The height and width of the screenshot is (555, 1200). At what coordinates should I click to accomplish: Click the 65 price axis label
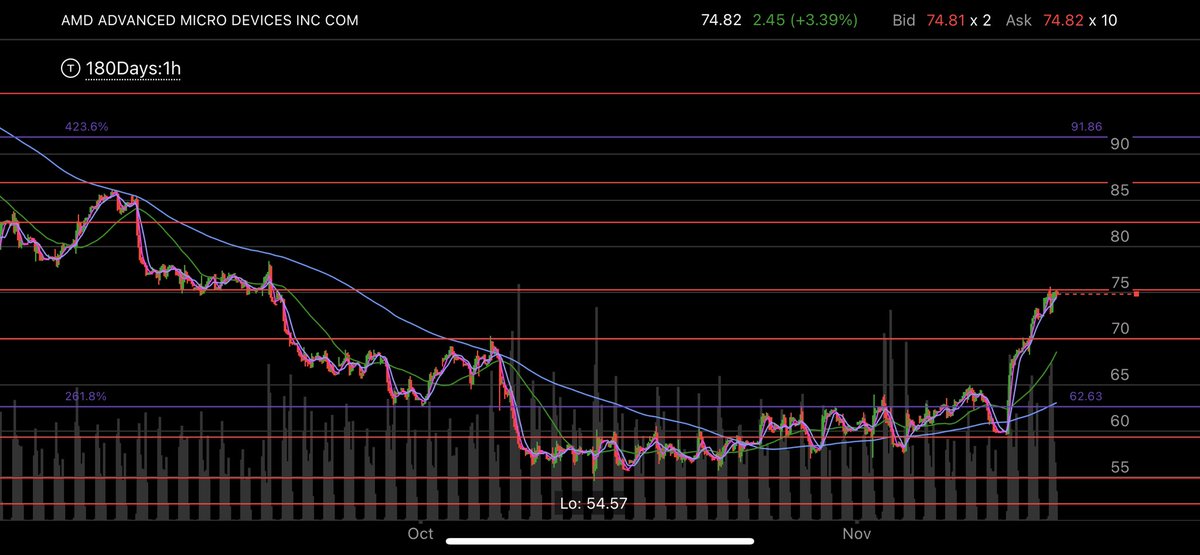pos(1120,375)
